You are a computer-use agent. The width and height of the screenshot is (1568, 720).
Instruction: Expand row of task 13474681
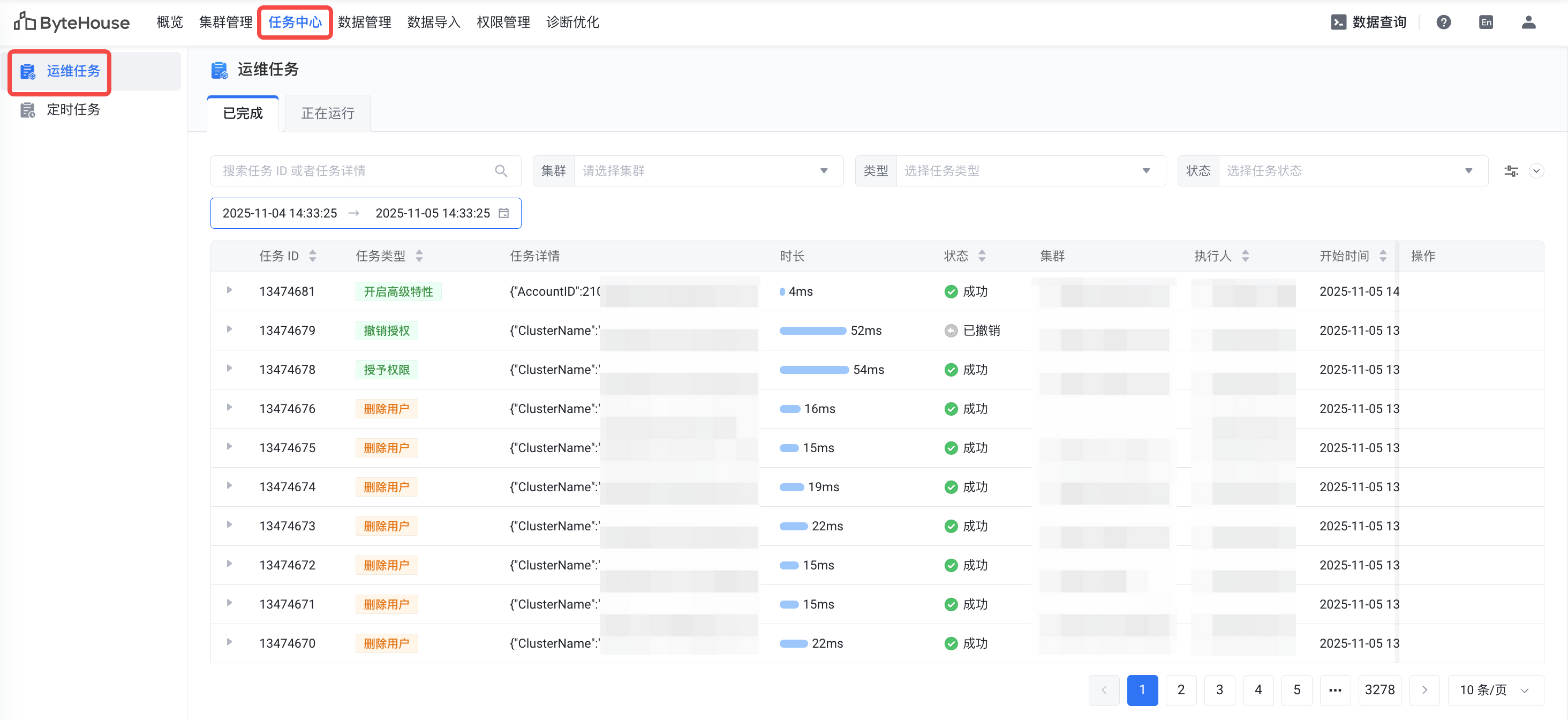[230, 290]
